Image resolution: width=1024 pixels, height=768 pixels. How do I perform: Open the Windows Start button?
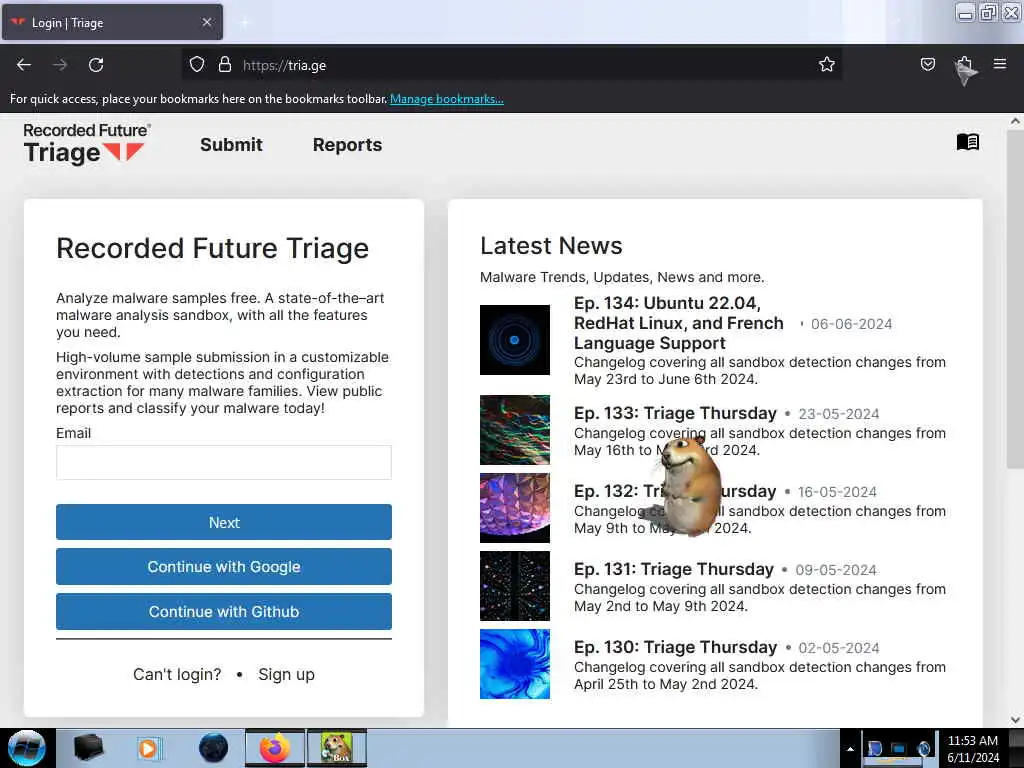point(26,748)
